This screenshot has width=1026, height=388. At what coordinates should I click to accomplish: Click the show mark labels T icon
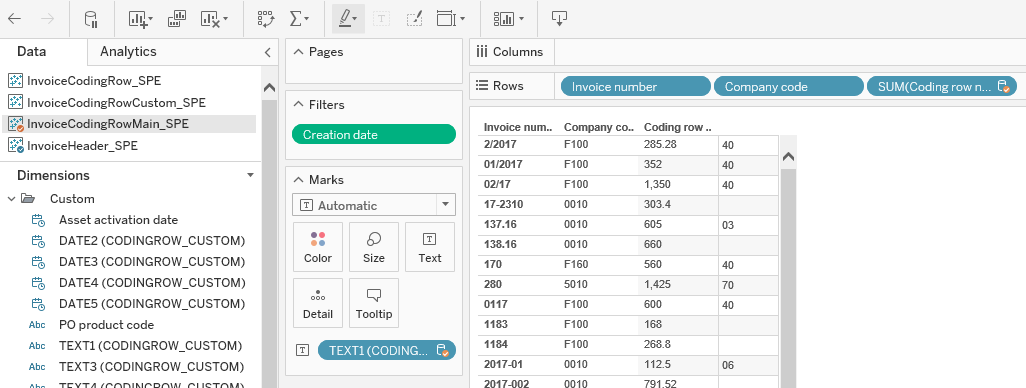tap(381, 19)
